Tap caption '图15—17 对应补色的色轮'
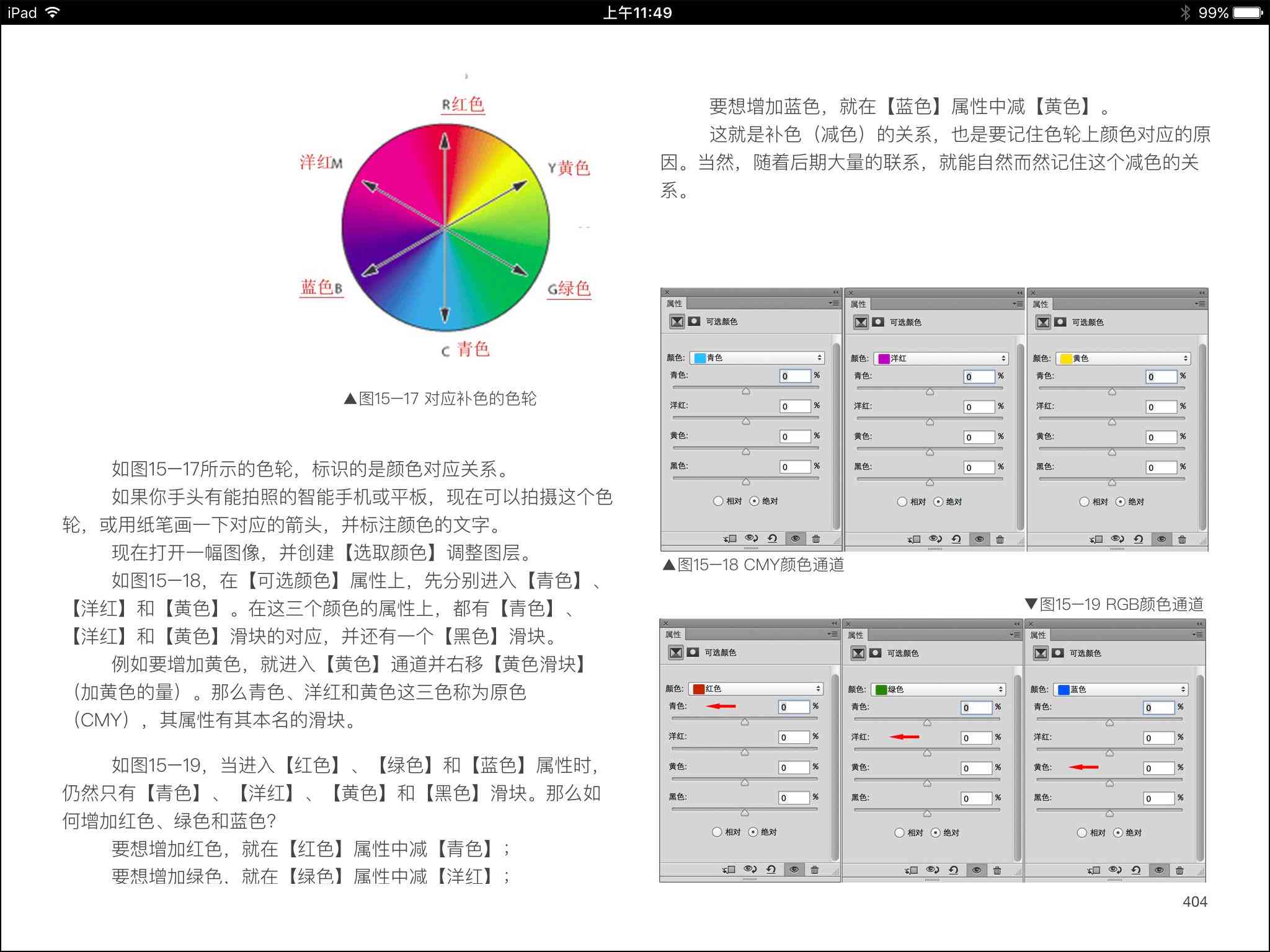The height and width of the screenshot is (952, 1270). [x=440, y=399]
